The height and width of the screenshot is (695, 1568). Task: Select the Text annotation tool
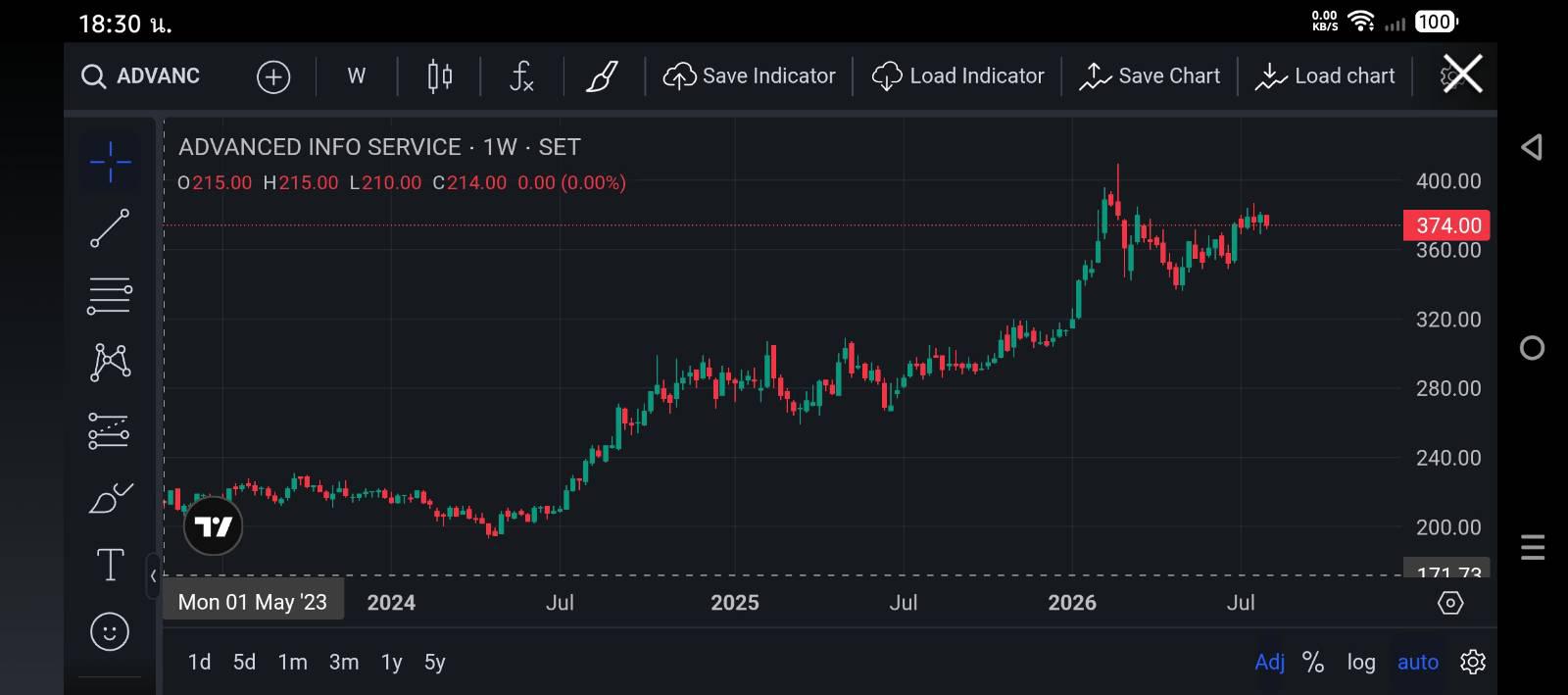[x=110, y=565]
